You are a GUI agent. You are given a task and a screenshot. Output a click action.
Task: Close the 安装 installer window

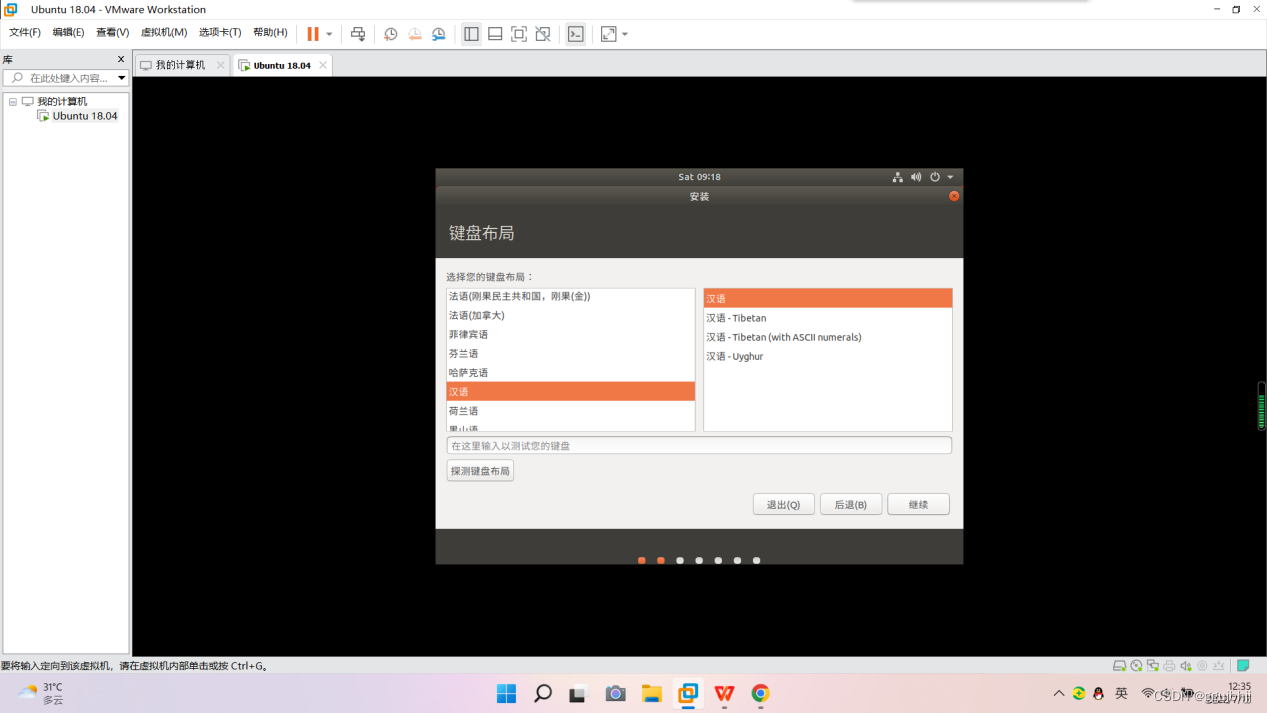pos(954,196)
